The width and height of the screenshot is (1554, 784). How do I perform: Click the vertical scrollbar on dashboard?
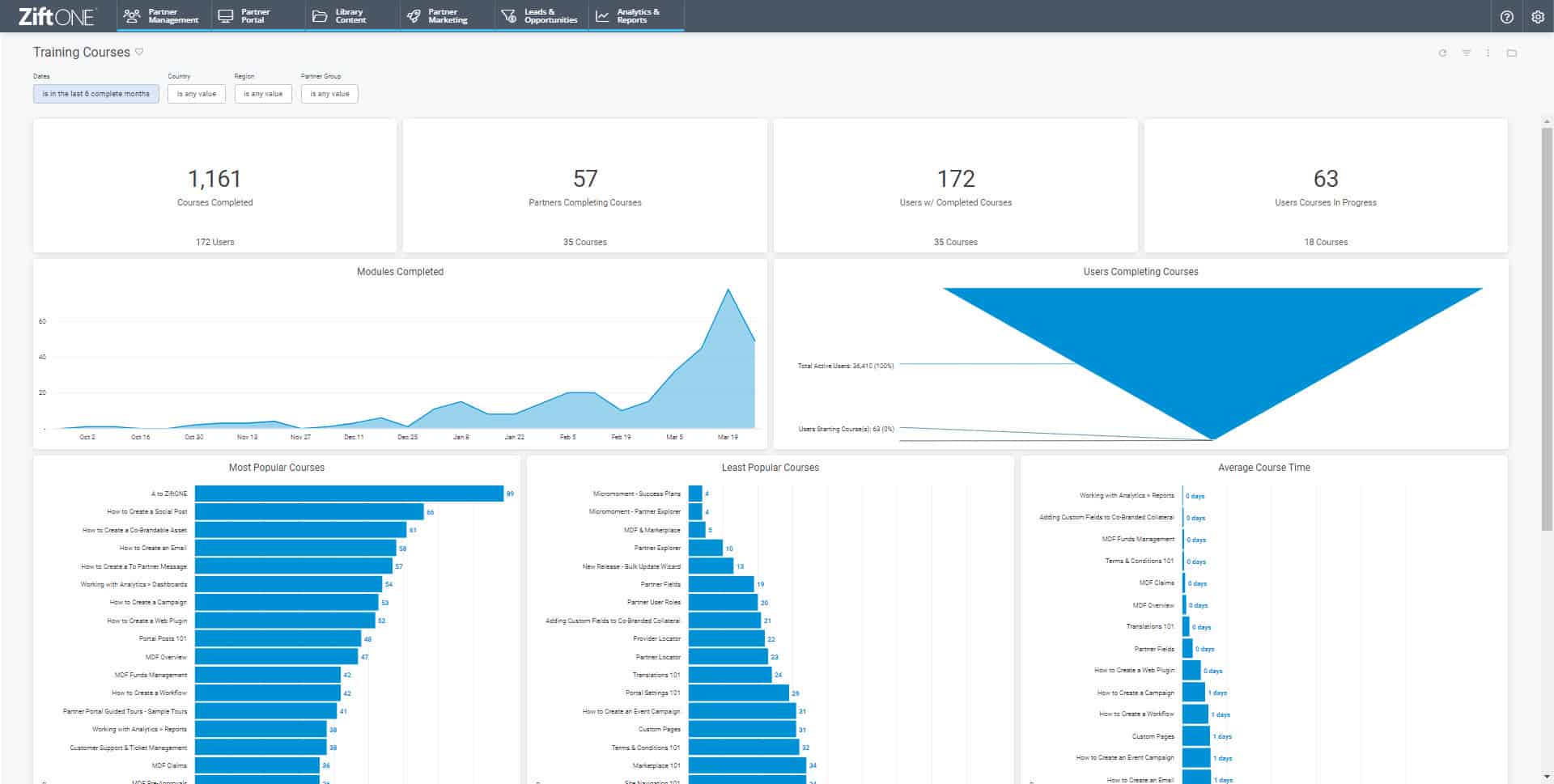tap(1548, 324)
